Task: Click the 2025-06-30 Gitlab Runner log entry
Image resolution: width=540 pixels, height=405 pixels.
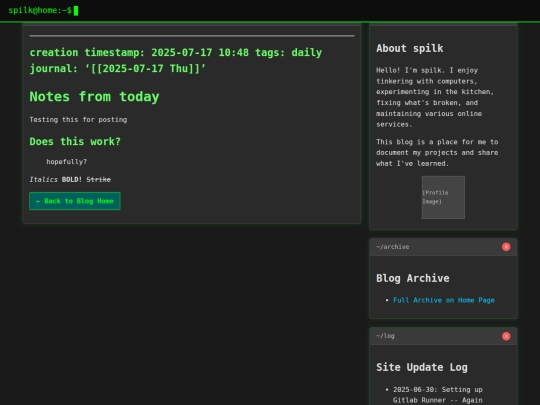Action: click(x=438, y=395)
